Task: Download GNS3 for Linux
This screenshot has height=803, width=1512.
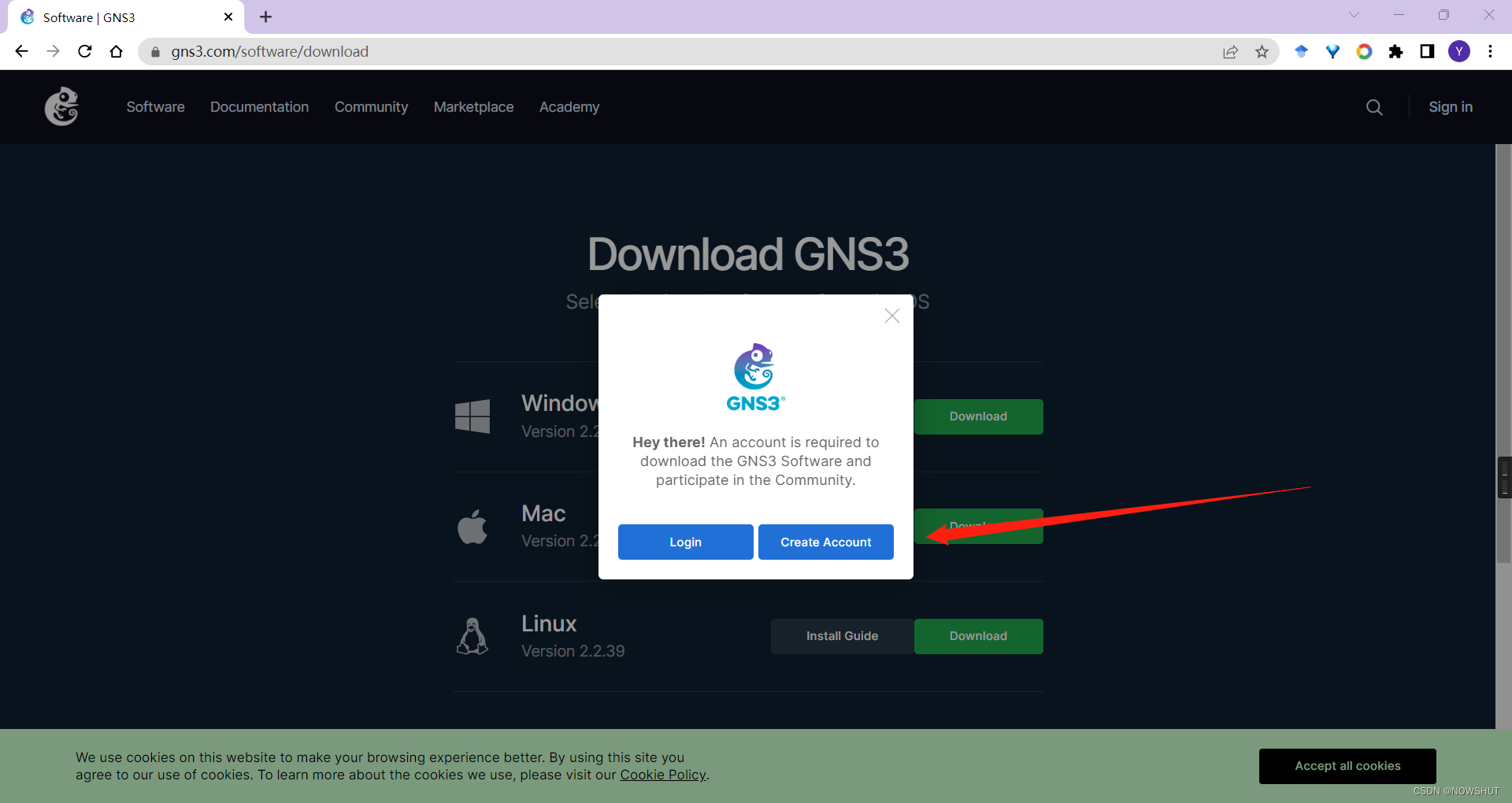Action: pyautogui.click(x=978, y=636)
